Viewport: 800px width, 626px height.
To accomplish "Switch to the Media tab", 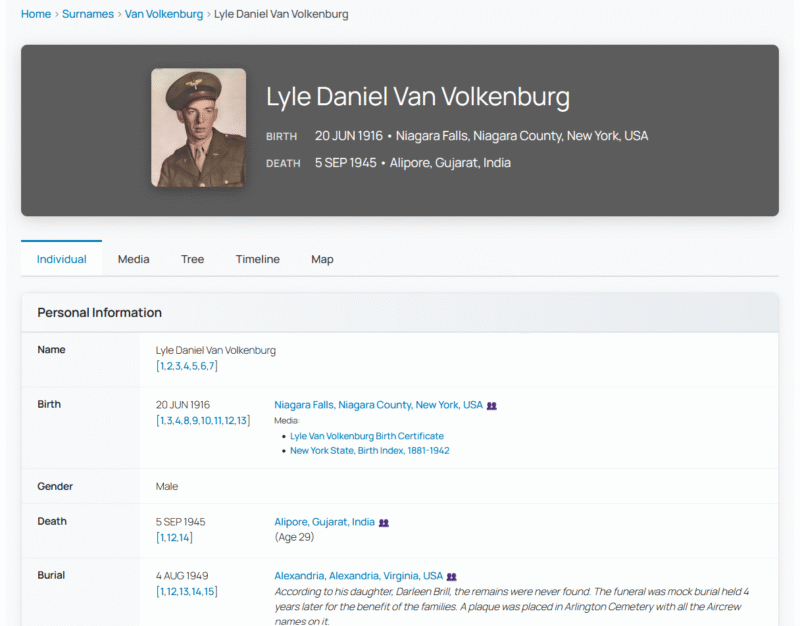I will click(x=133, y=259).
